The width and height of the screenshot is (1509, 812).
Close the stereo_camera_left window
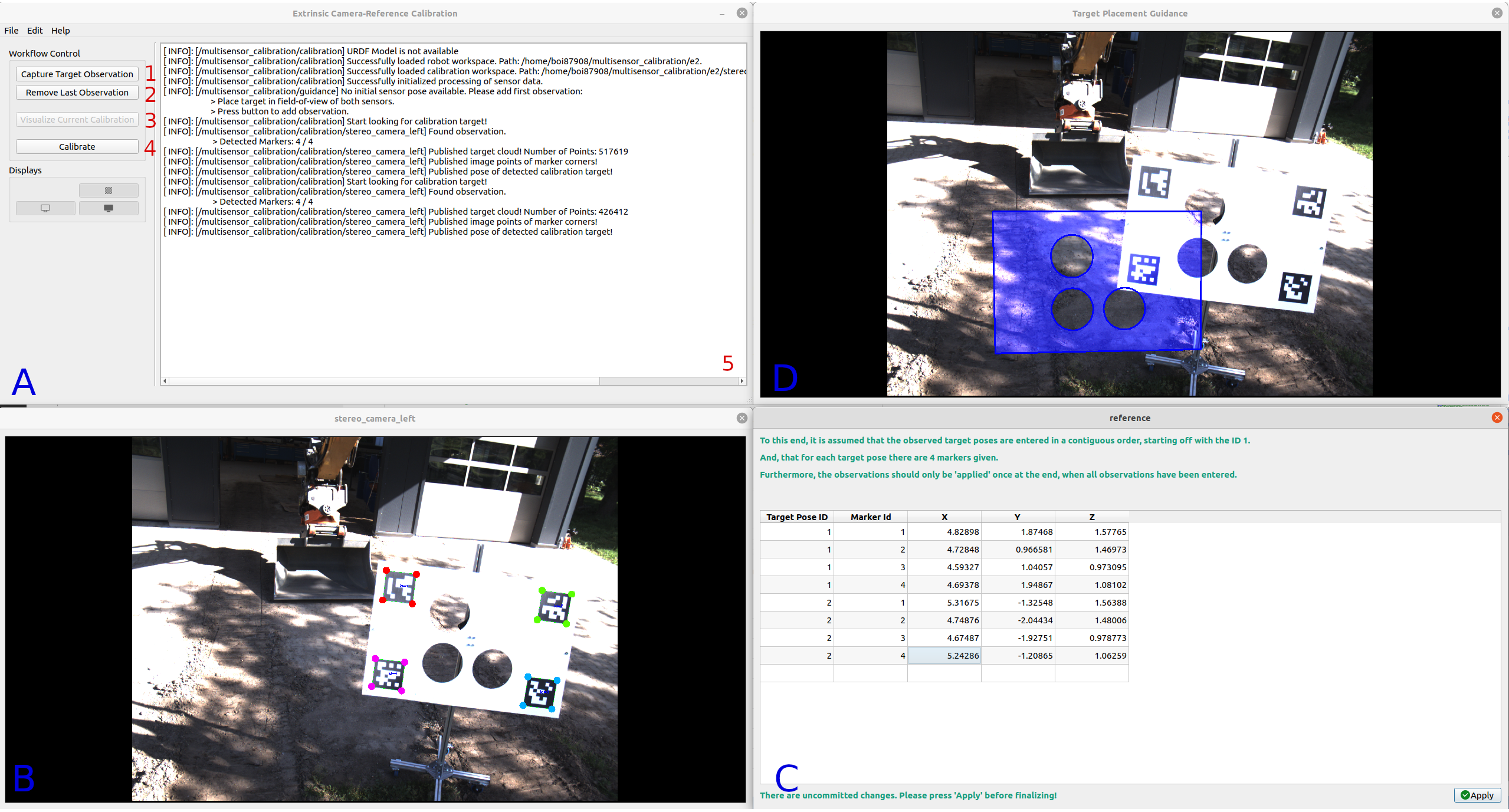[x=742, y=418]
